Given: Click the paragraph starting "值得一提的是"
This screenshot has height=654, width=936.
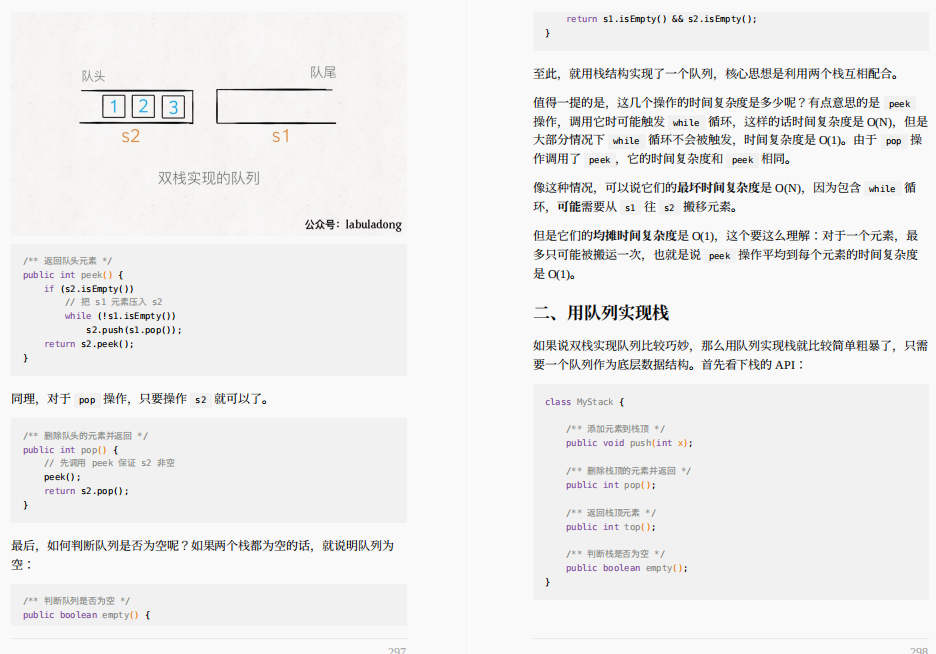Looking at the screenshot, I should click(x=731, y=131).
